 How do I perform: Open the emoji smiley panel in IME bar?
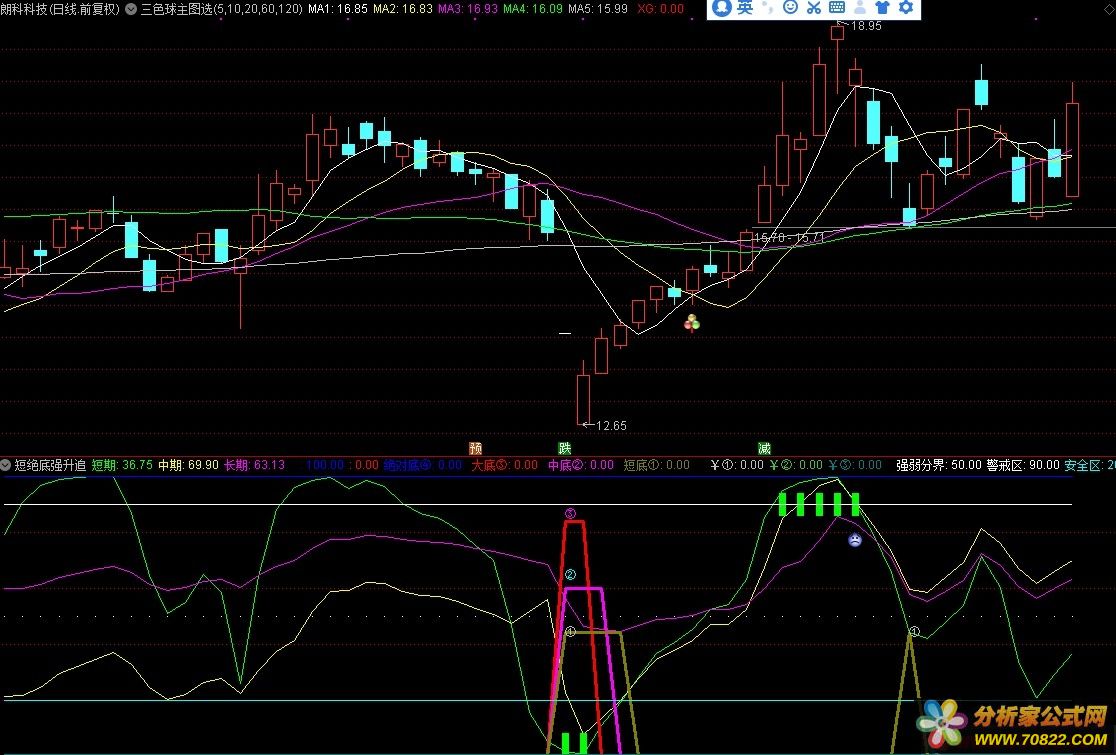(790, 8)
